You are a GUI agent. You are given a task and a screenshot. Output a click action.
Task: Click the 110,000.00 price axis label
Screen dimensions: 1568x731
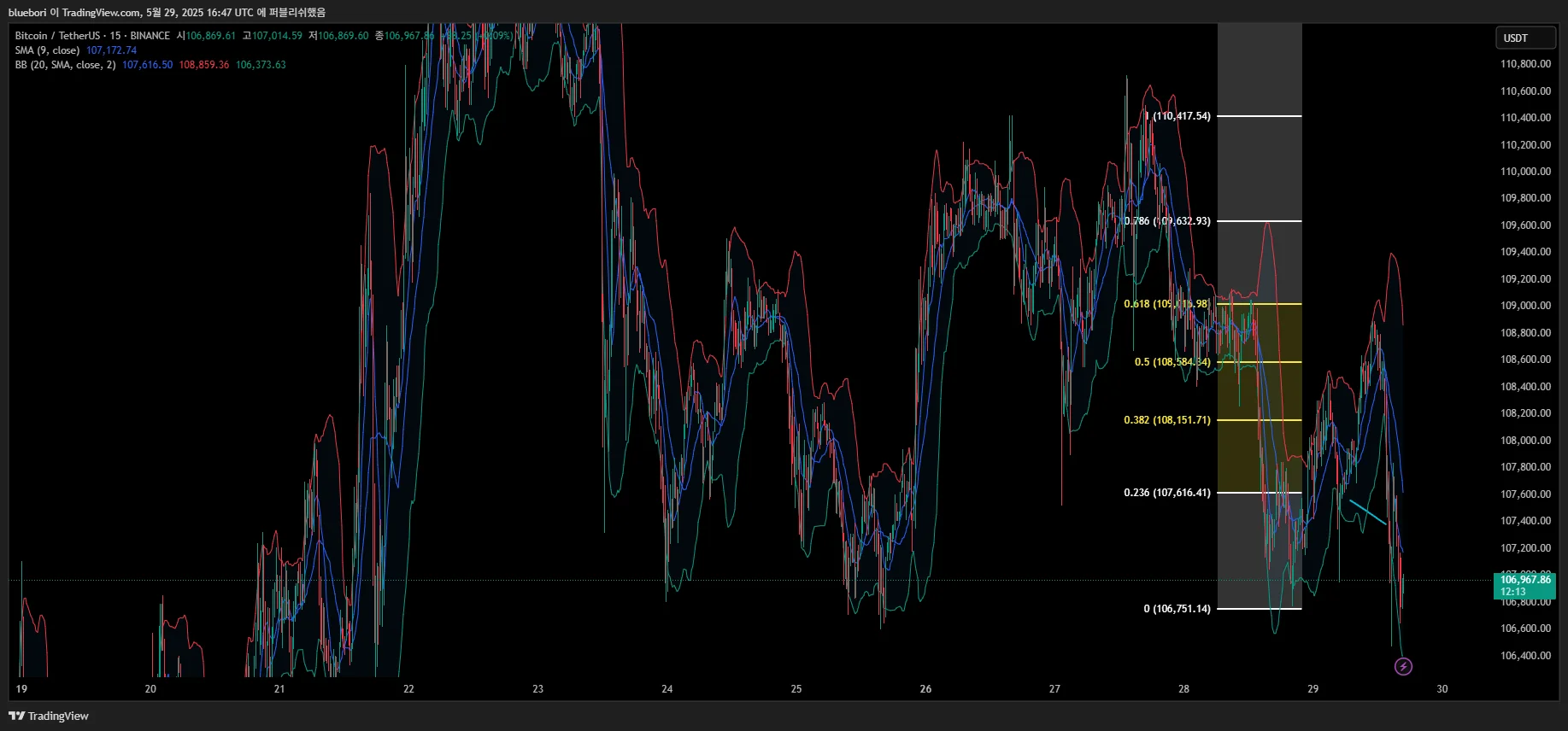coord(1525,172)
